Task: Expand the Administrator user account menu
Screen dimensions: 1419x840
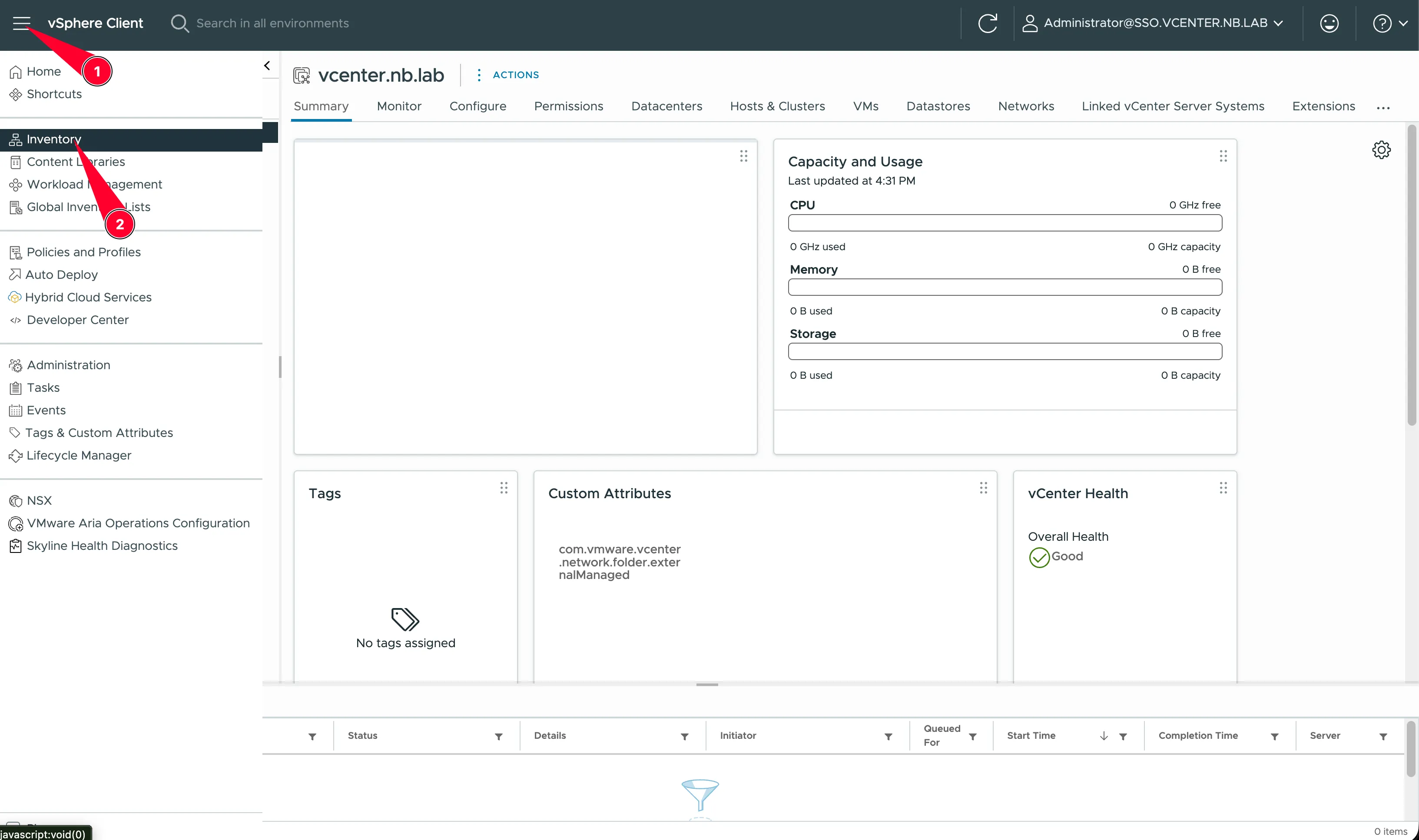Action: (1152, 23)
